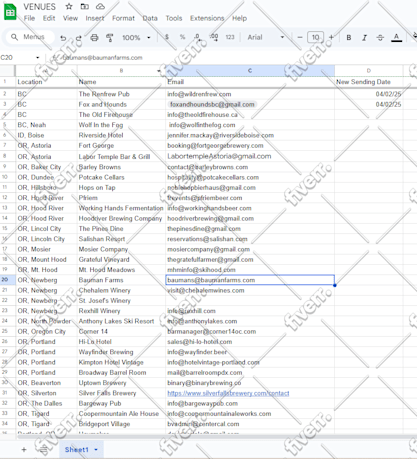This screenshot has width=417, height=459.
Task: Select column C header
Action: 250,71
